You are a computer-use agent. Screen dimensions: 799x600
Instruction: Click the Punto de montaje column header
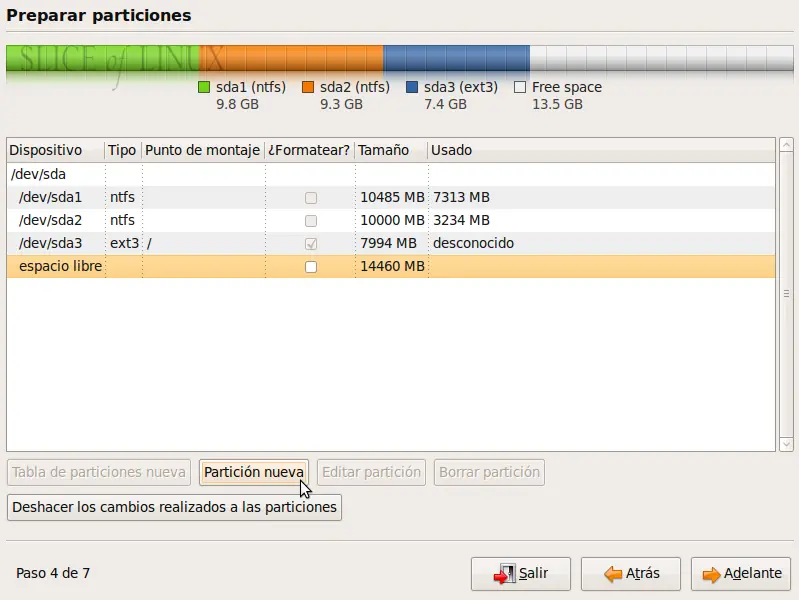(203, 150)
